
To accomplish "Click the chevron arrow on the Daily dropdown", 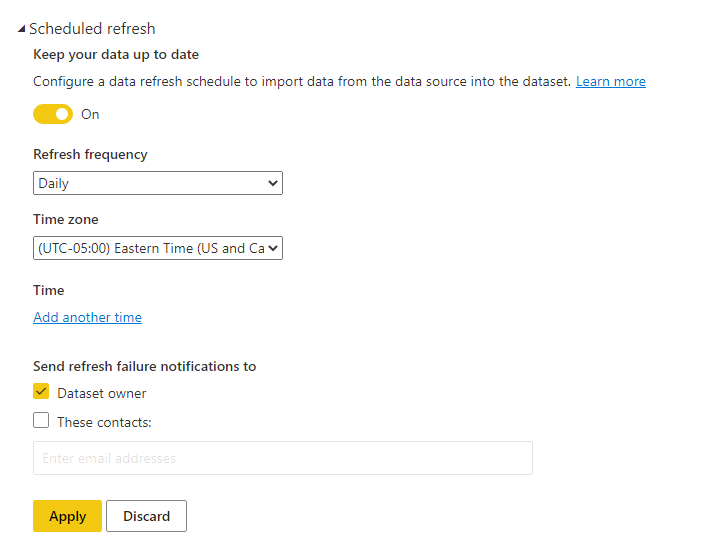I will (273, 183).
